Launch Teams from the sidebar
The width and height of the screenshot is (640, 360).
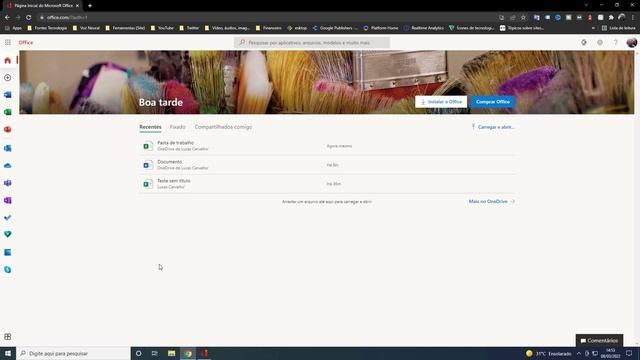click(8, 183)
